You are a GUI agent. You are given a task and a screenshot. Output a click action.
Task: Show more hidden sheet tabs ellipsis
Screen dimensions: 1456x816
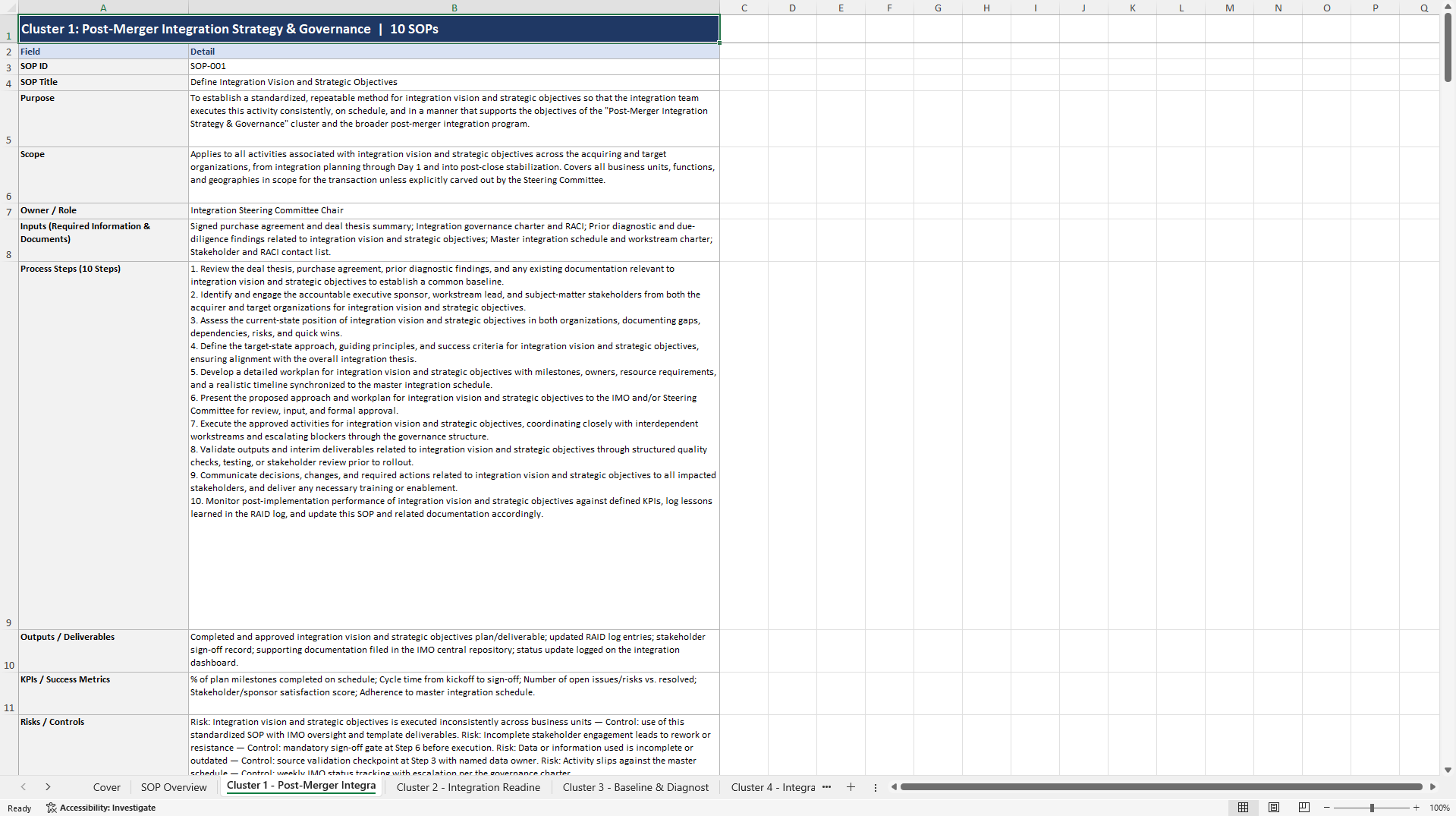point(826,787)
